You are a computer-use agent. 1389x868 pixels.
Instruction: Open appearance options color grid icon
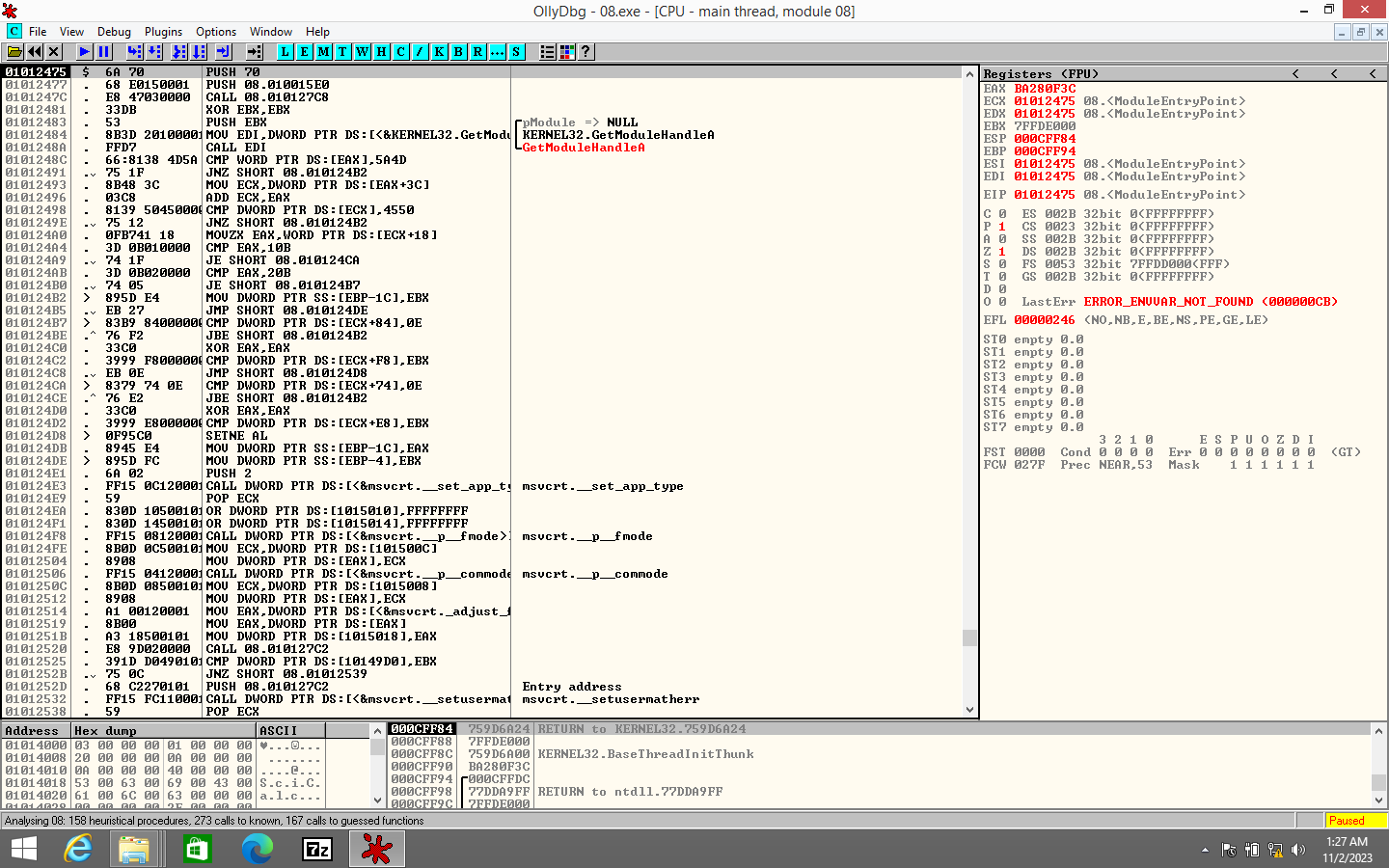coord(566,52)
